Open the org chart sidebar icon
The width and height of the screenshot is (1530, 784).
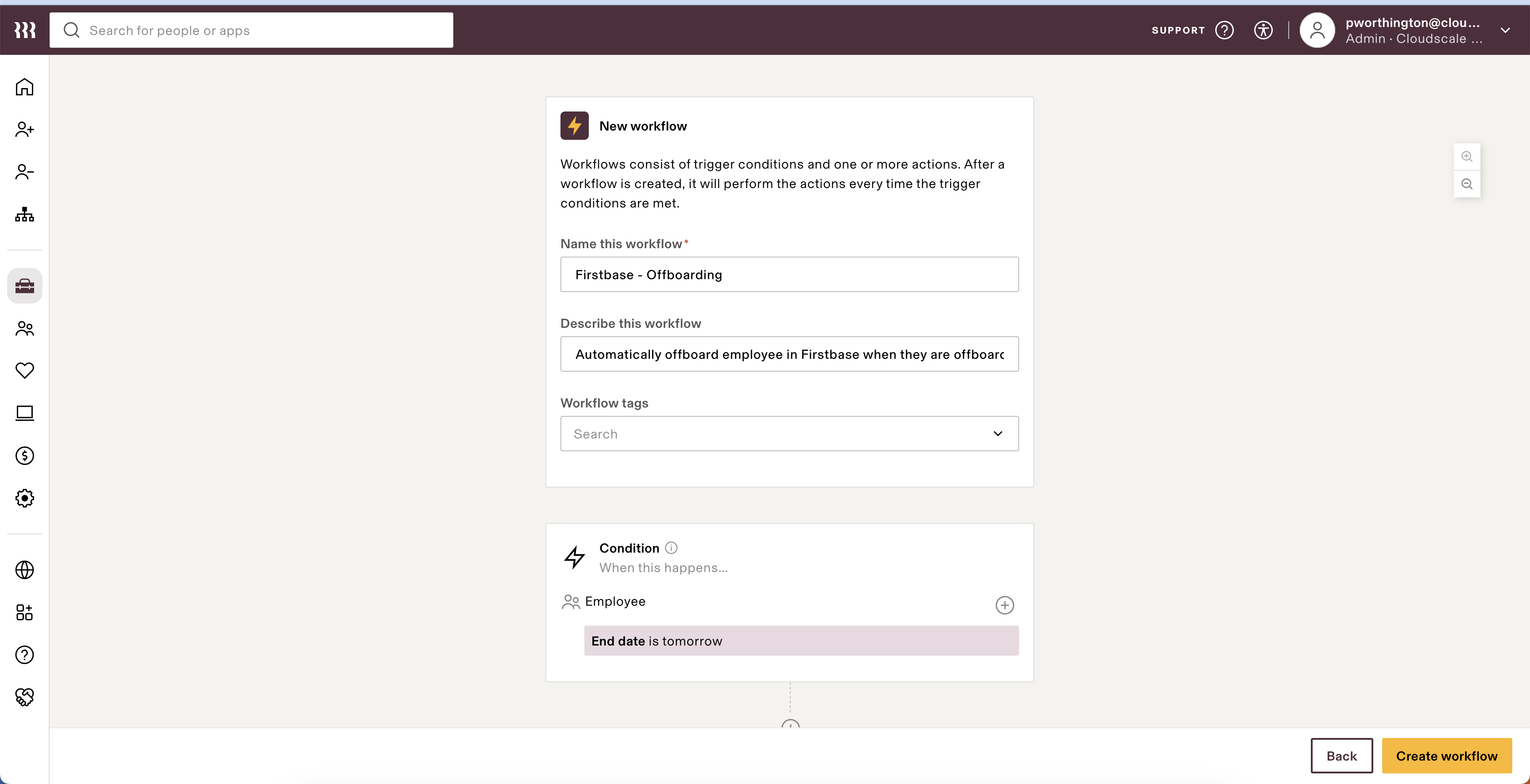click(24, 215)
